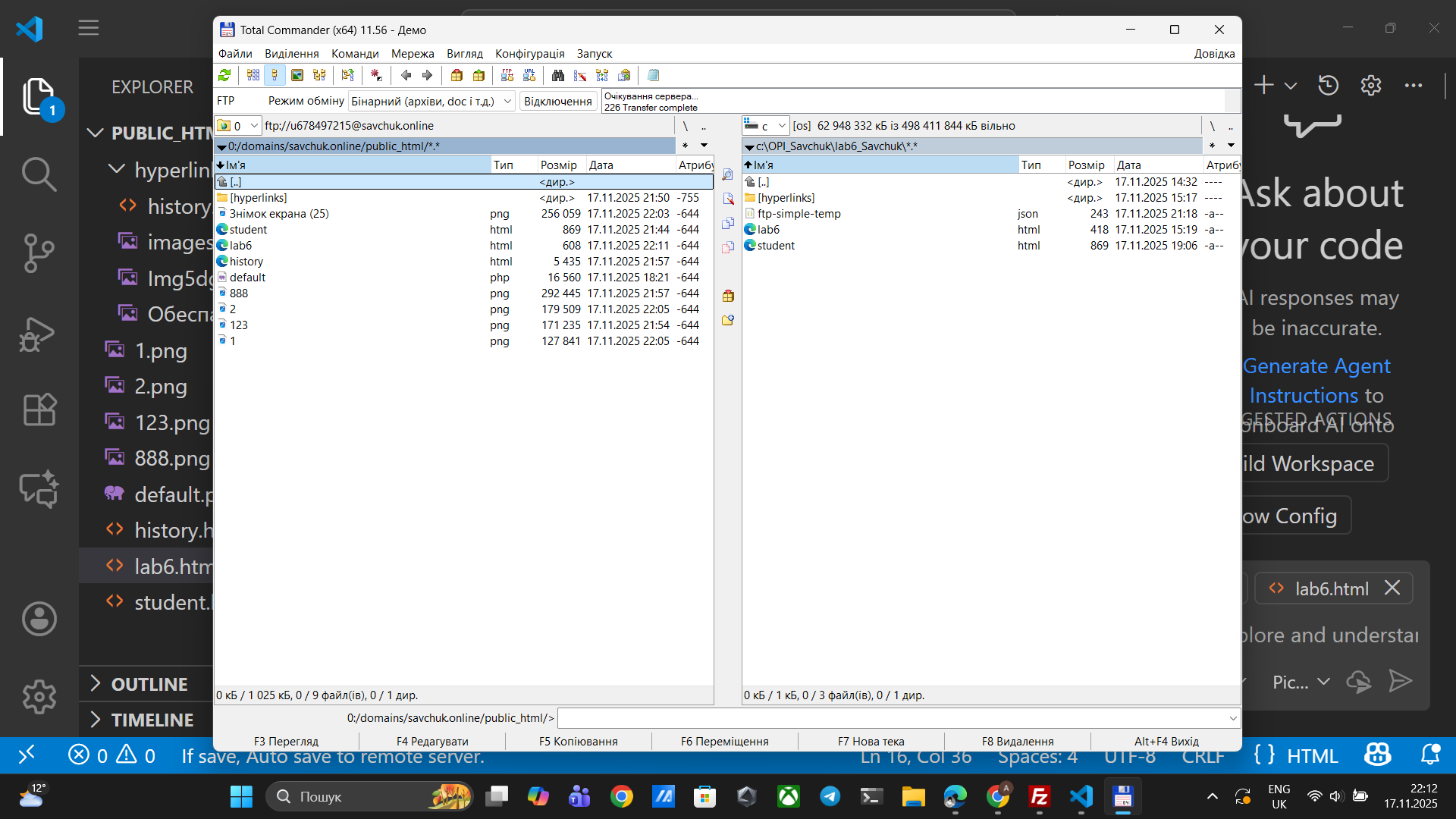The height and width of the screenshot is (819, 1456).
Task: Open FTP connect toolbar icon
Action: [x=507, y=75]
